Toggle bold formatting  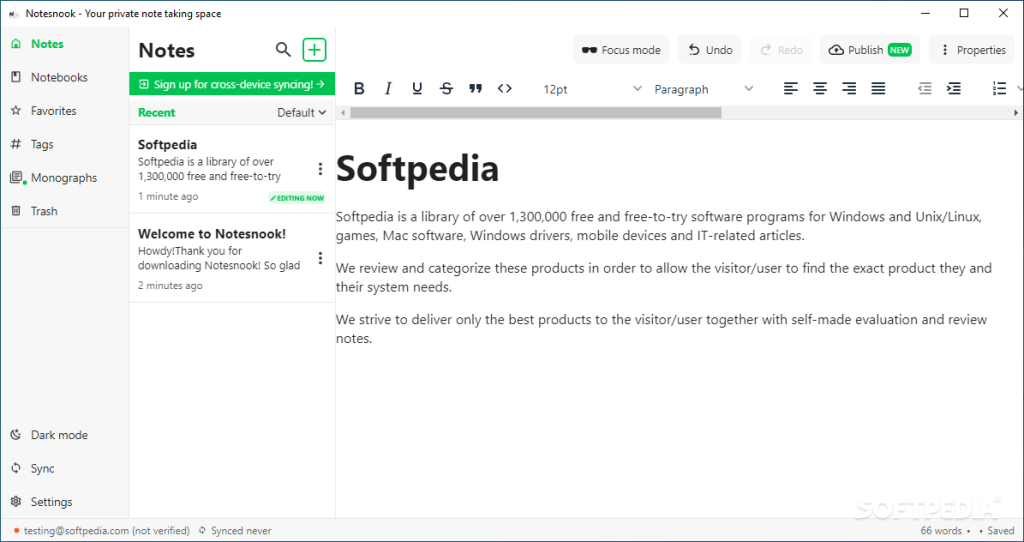click(359, 89)
